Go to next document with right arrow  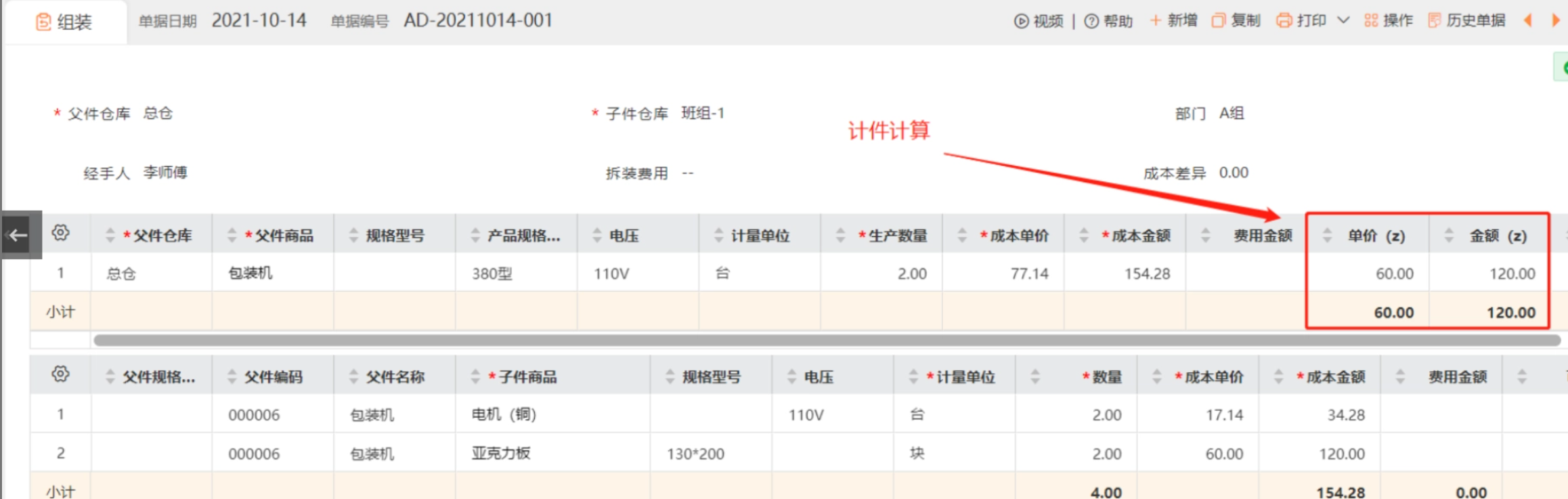pos(1556,20)
